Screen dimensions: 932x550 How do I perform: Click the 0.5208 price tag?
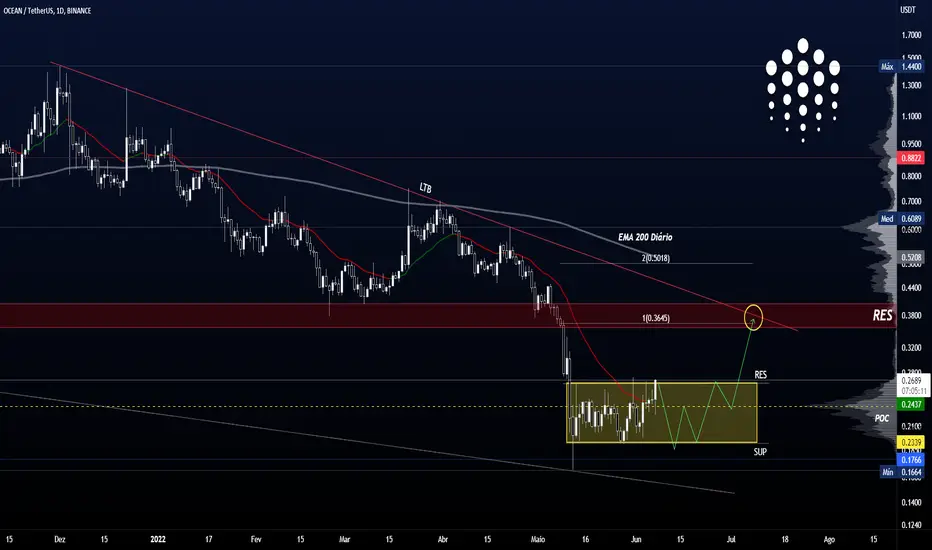click(x=911, y=257)
